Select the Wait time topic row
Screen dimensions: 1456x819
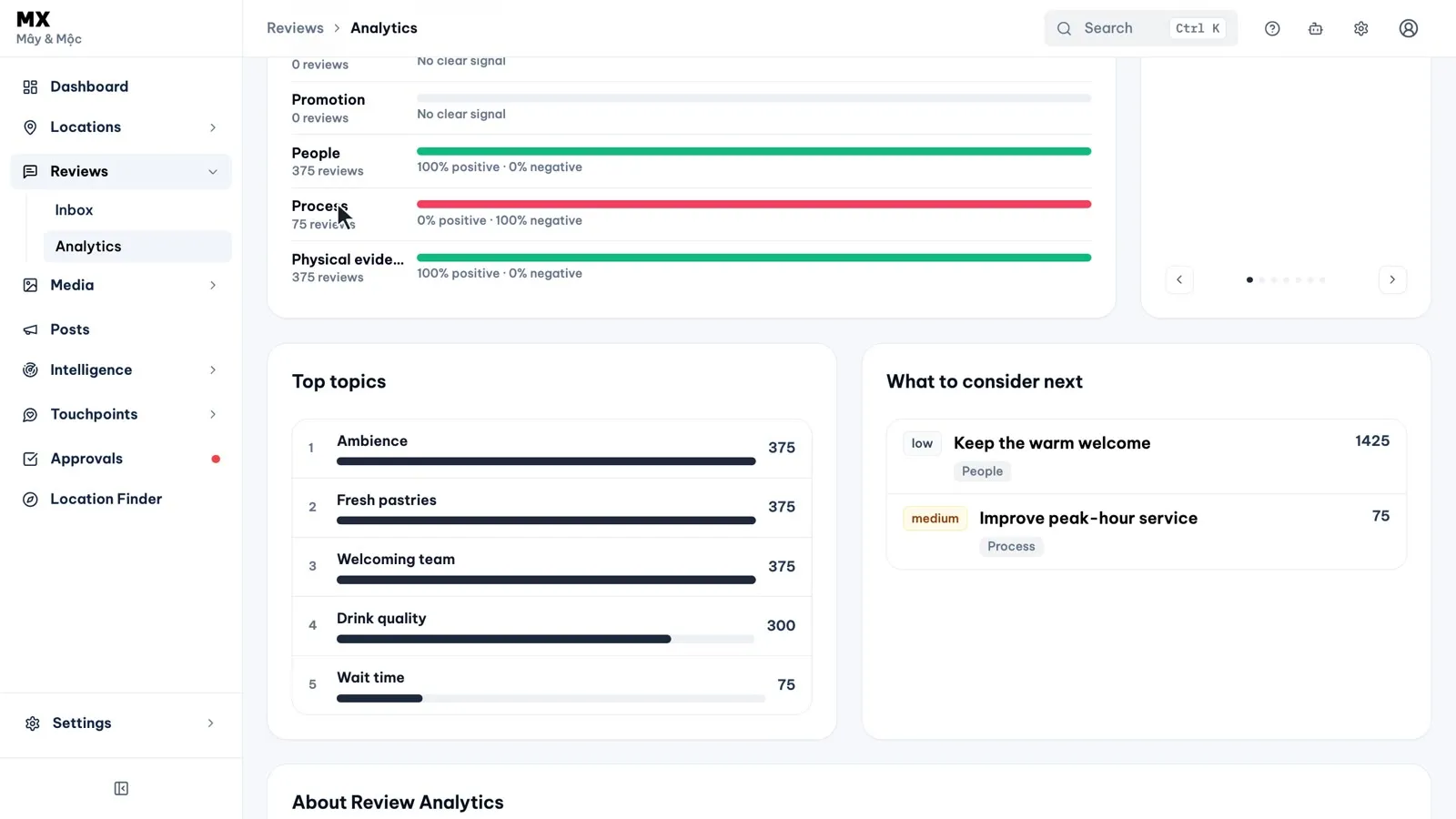[551, 685]
